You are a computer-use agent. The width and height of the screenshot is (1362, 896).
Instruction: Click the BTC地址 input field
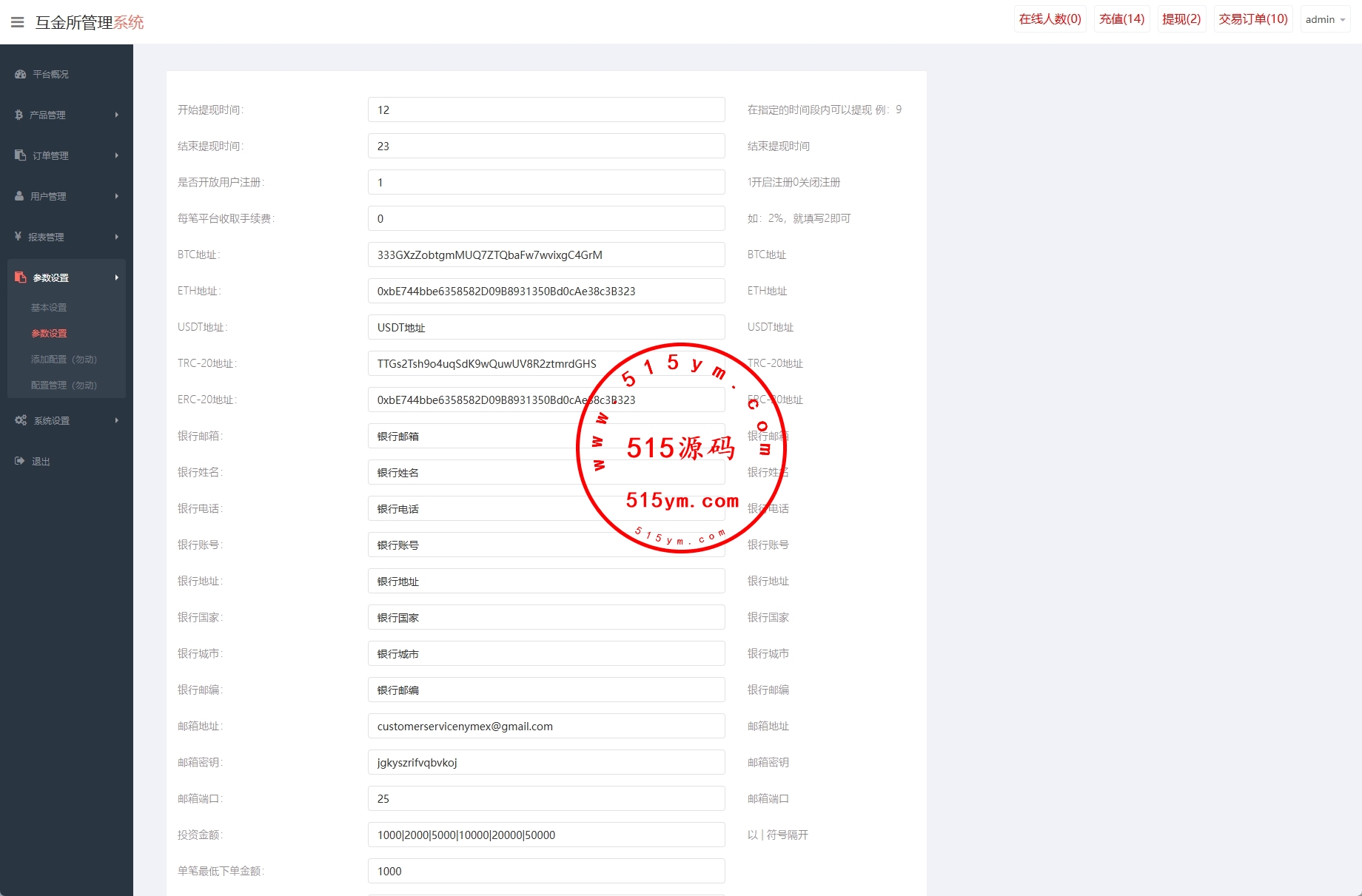tap(546, 255)
